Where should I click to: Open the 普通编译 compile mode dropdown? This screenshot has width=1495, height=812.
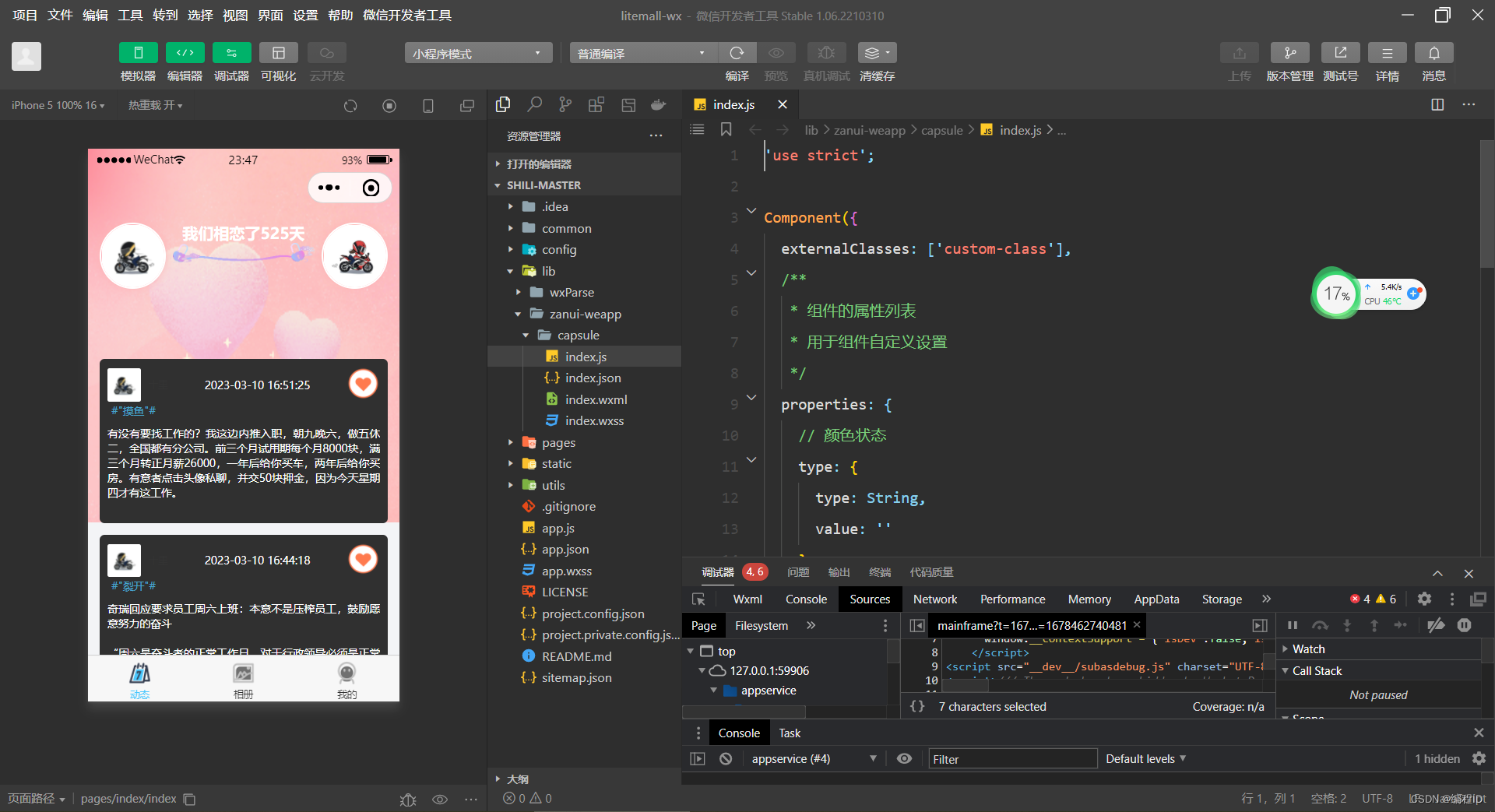(643, 53)
